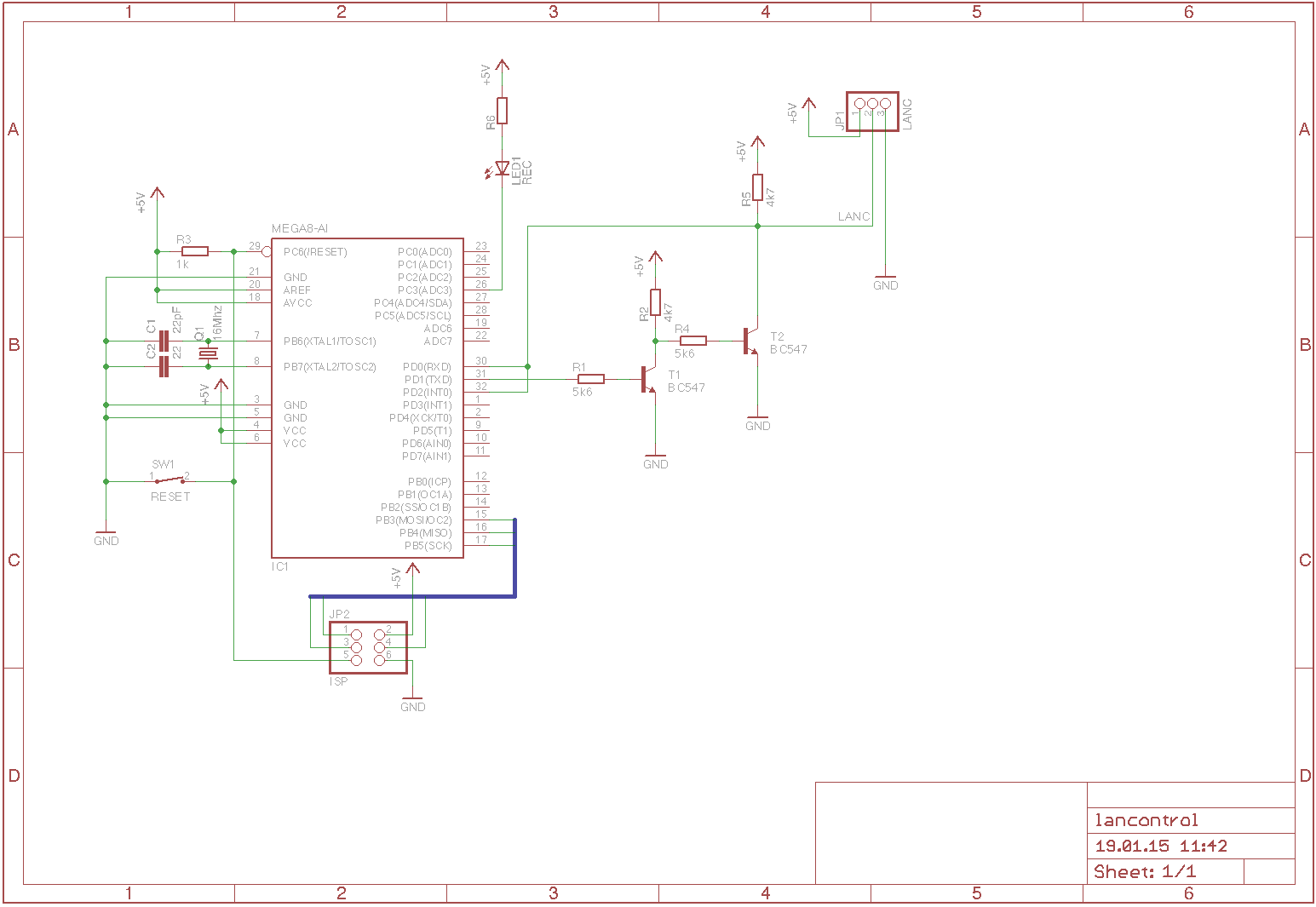Image resolution: width=1316 pixels, height=907 pixels.
Task: Click the PB0(ICP) pin label
Action: point(429,482)
